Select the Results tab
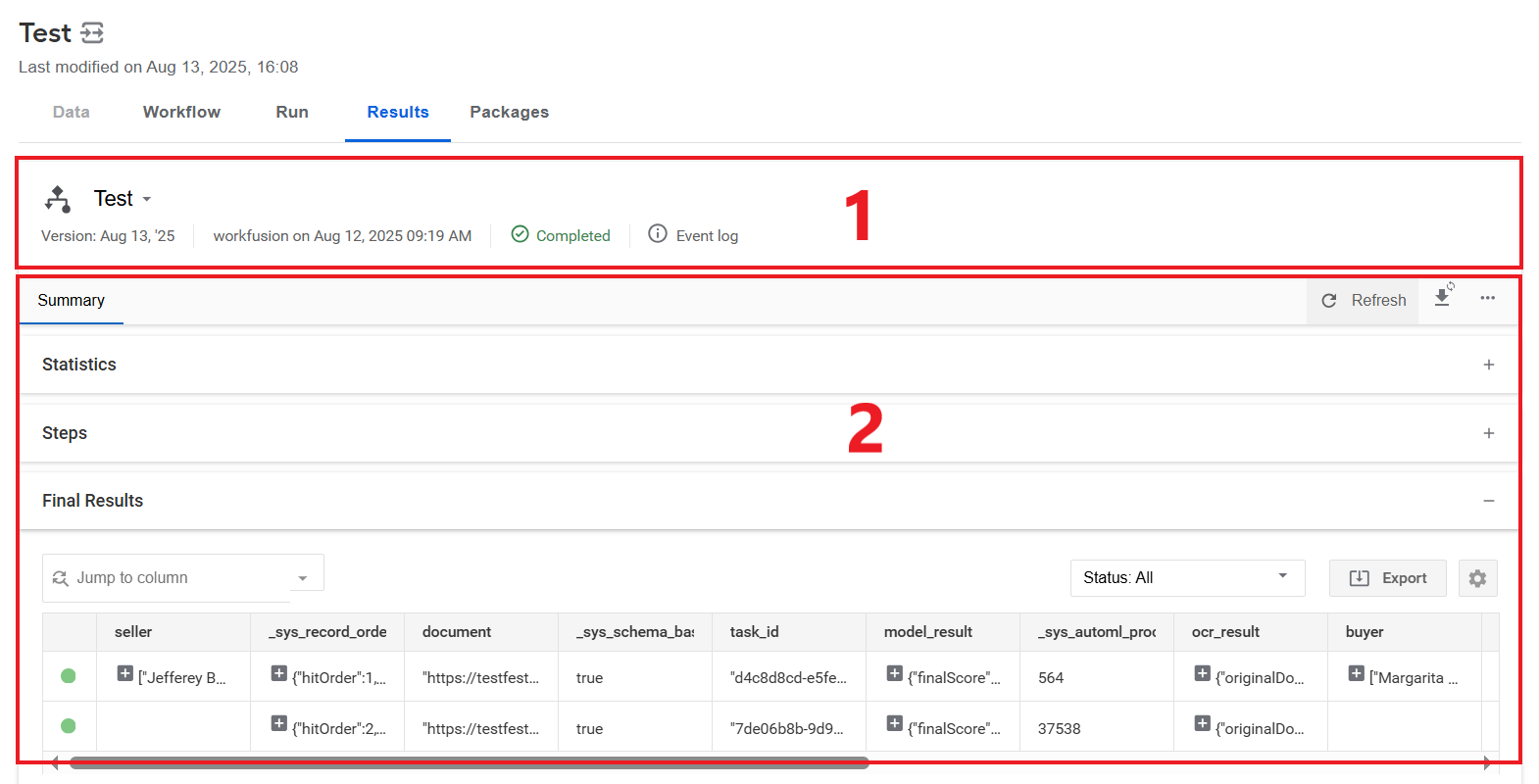The image size is (1539, 784). (398, 112)
